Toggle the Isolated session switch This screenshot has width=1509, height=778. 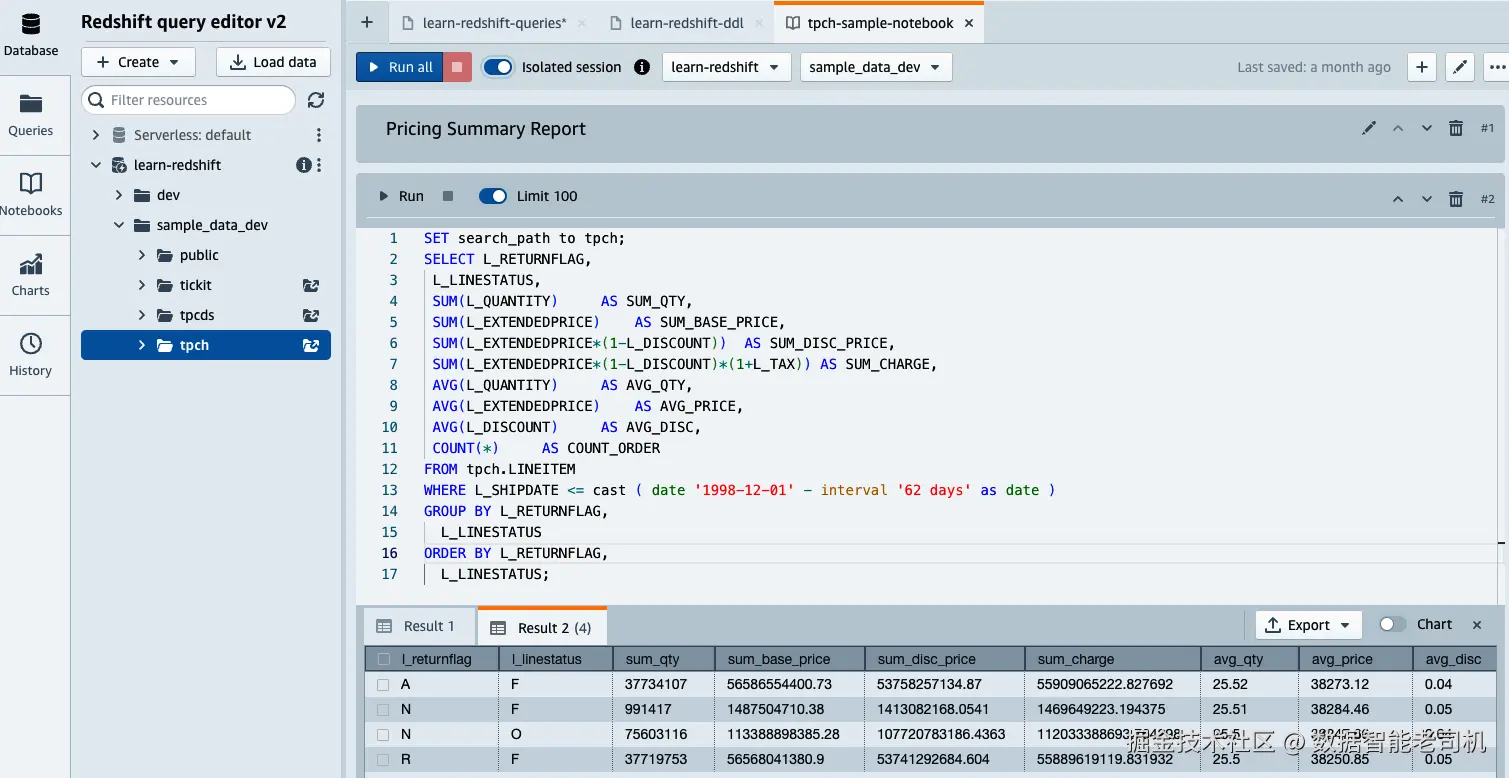pyautogui.click(x=497, y=67)
